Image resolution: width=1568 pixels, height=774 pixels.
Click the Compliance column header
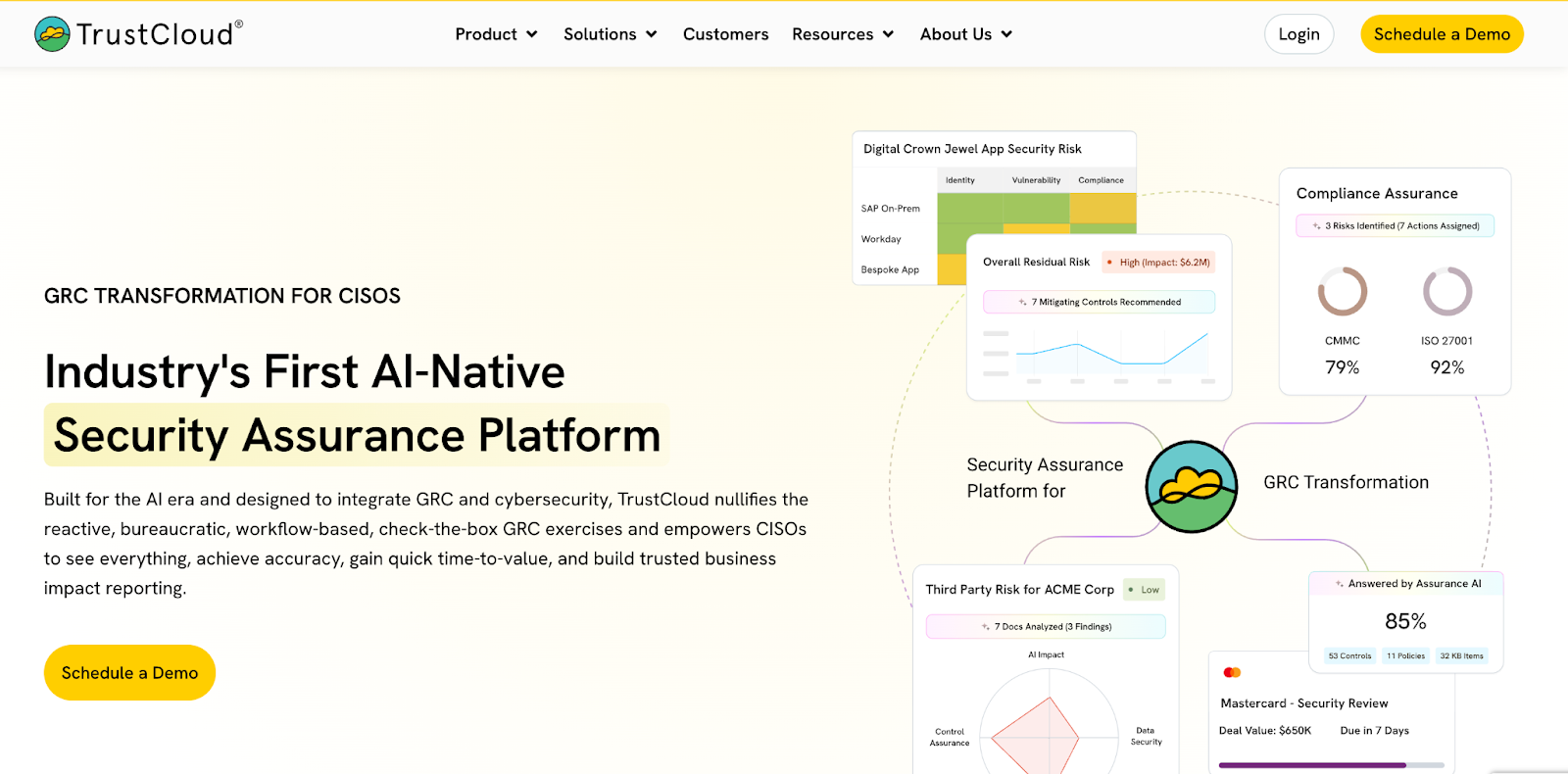coord(1101,180)
